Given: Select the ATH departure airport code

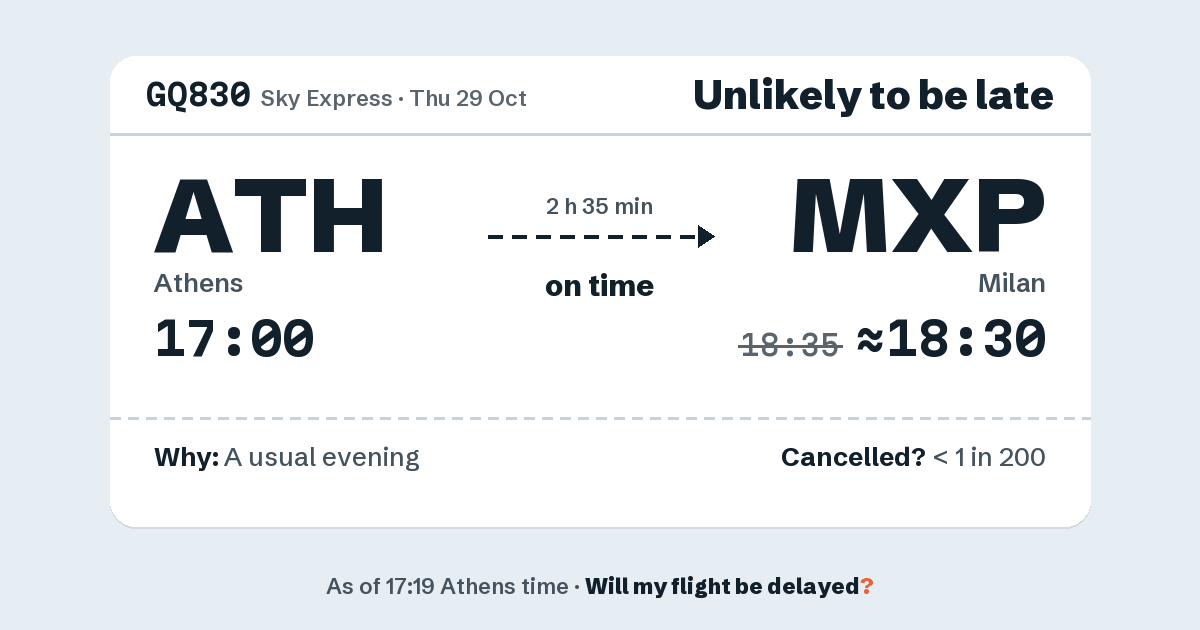Looking at the screenshot, I should pyautogui.click(x=269, y=215).
